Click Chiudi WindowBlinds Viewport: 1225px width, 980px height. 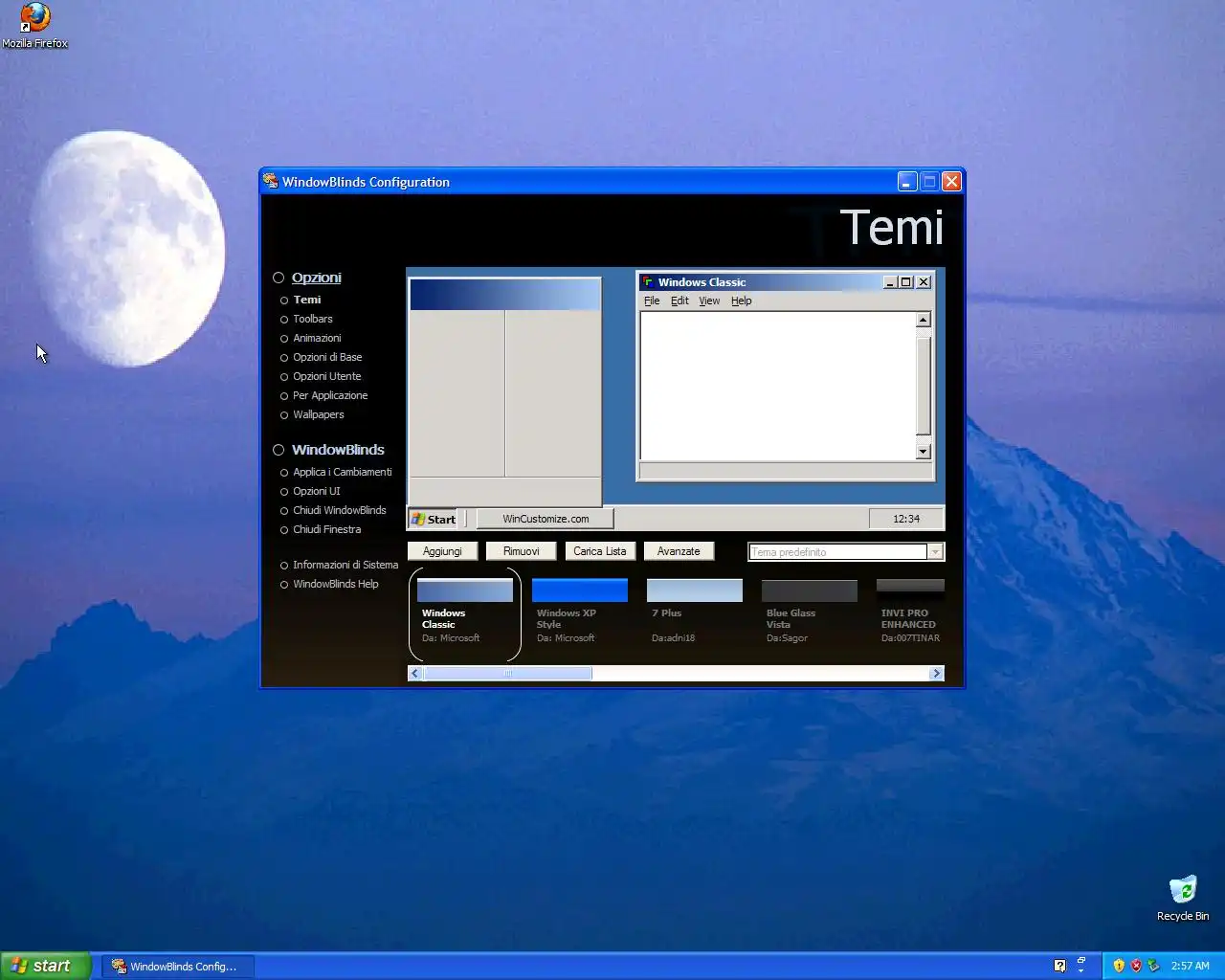340,510
